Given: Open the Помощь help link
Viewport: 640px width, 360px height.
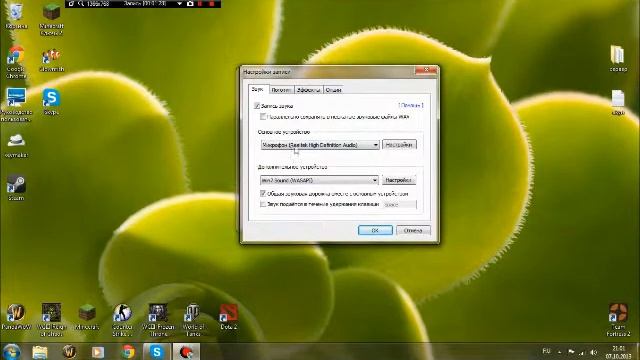Looking at the screenshot, I should click(411, 105).
